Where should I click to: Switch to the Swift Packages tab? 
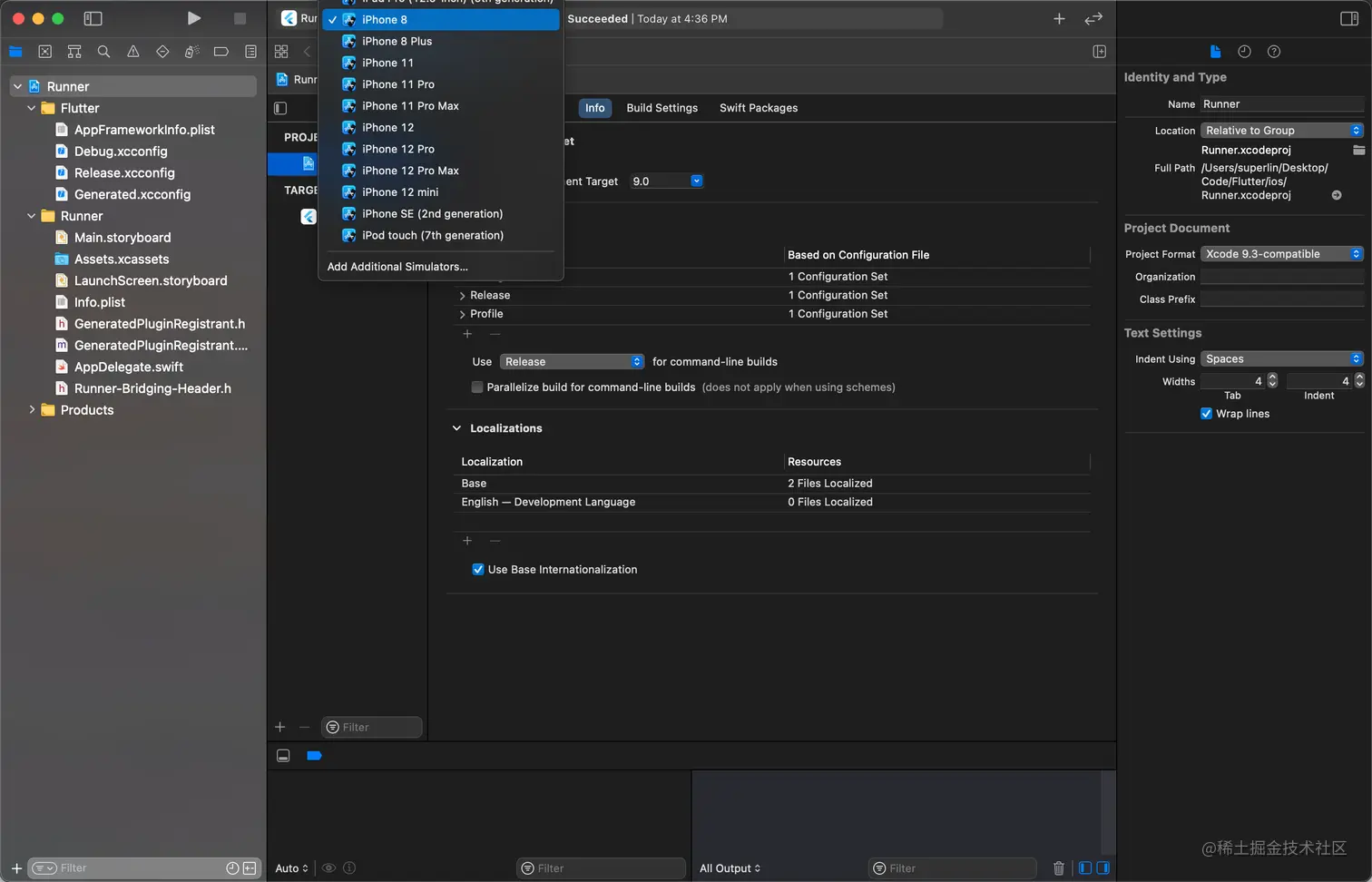point(759,108)
